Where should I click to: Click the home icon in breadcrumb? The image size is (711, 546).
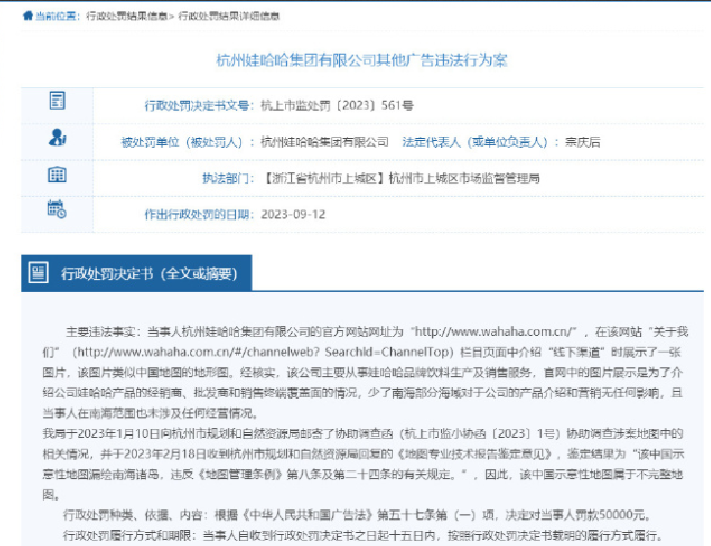pos(28,16)
